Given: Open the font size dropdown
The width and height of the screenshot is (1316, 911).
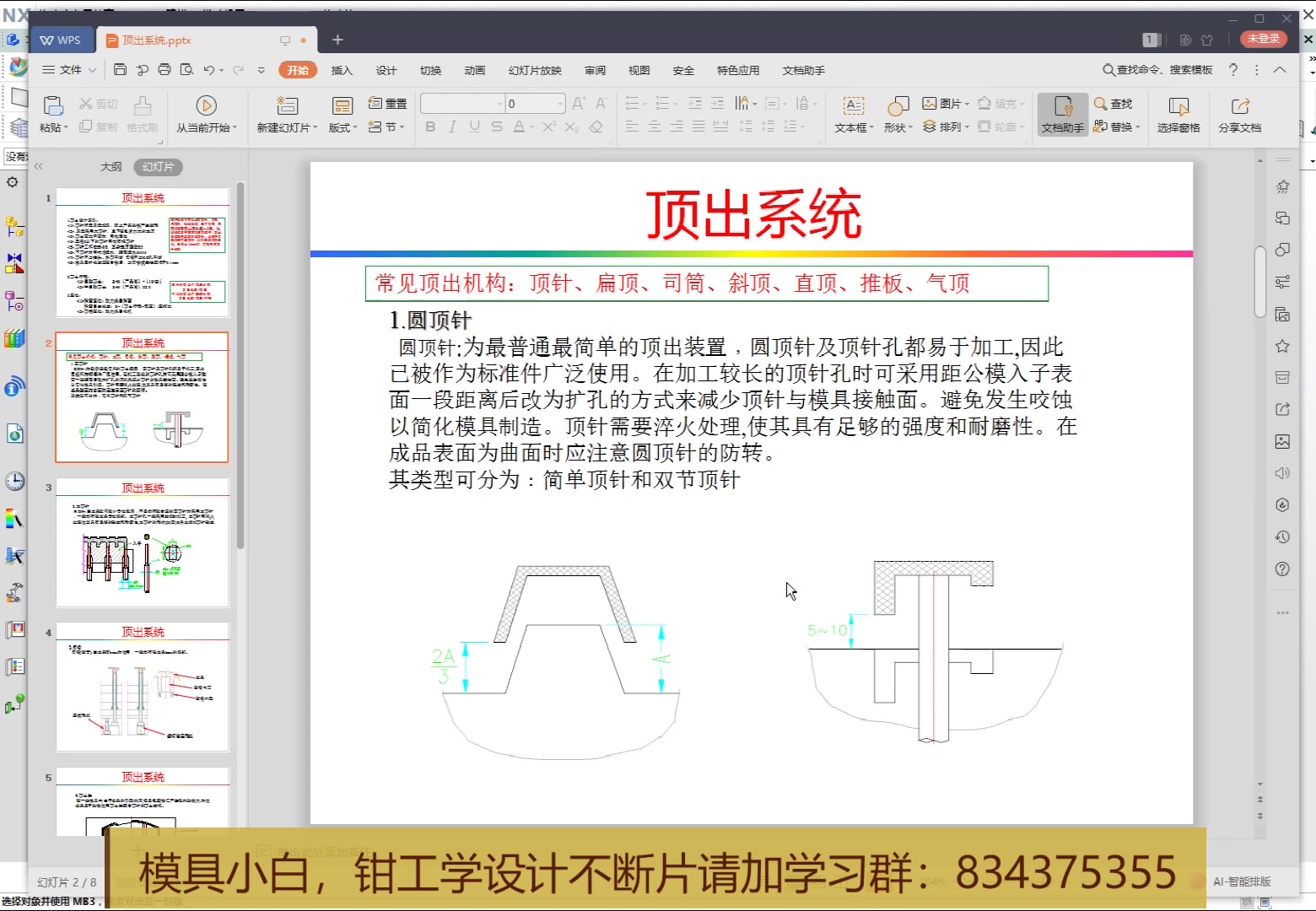Looking at the screenshot, I should pos(560,104).
